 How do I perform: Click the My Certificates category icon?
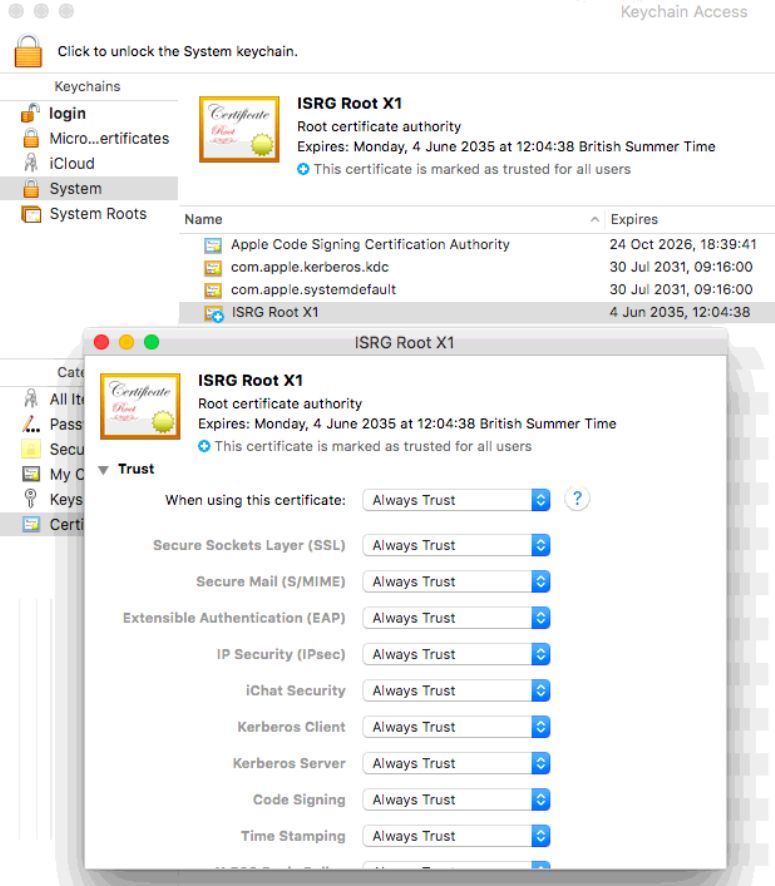click(x=31, y=474)
